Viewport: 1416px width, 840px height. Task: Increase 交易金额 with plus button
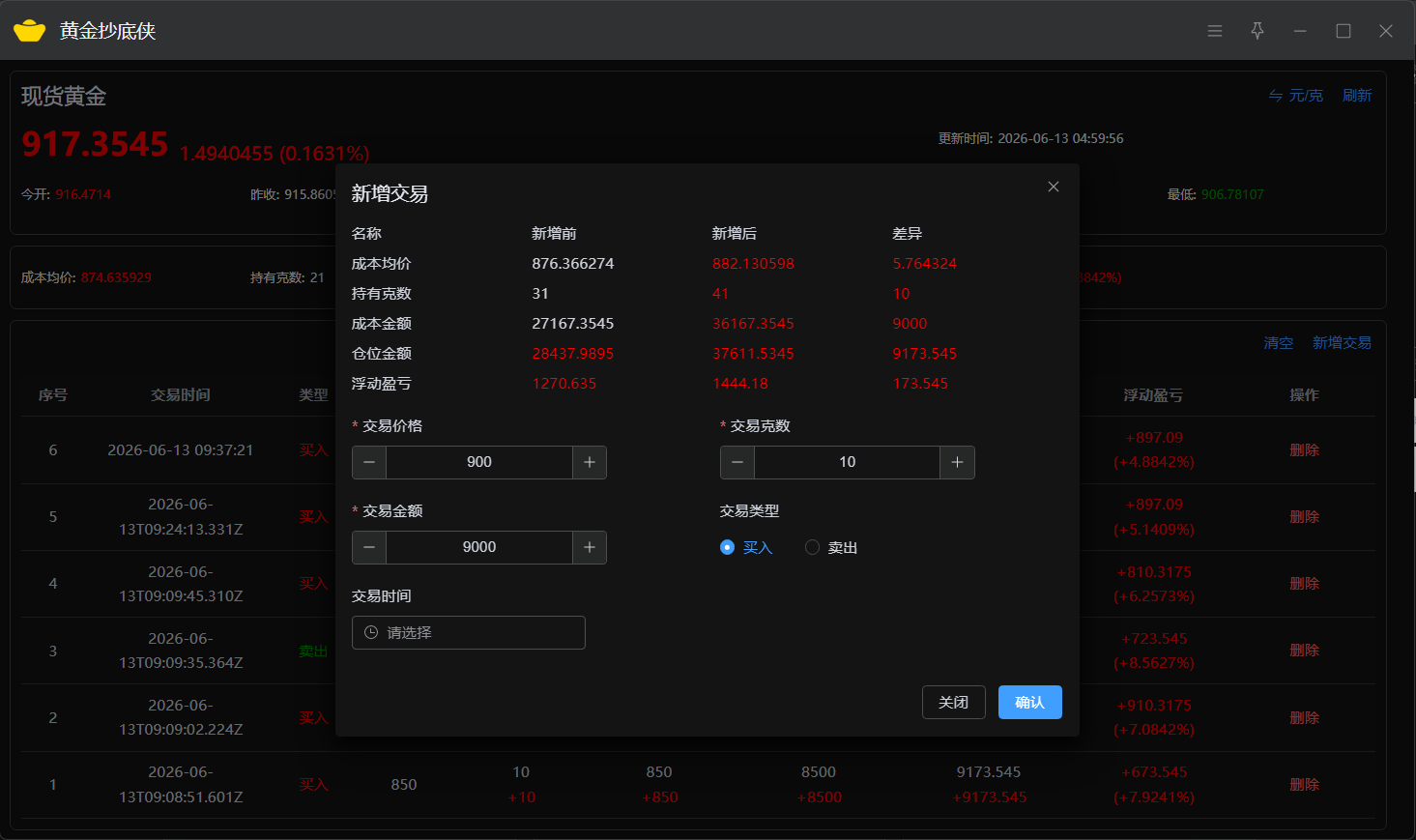pyautogui.click(x=590, y=547)
